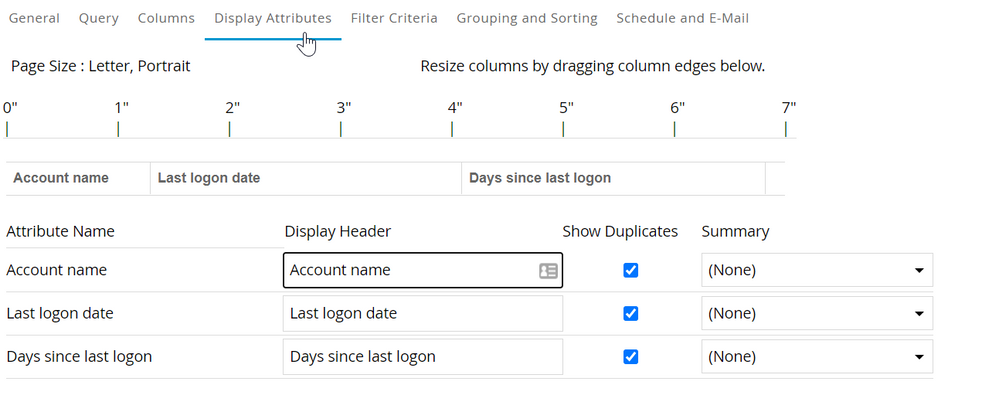Switch to Grouping and Sorting tab
Screen dimensions: 999x413
tap(527, 18)
